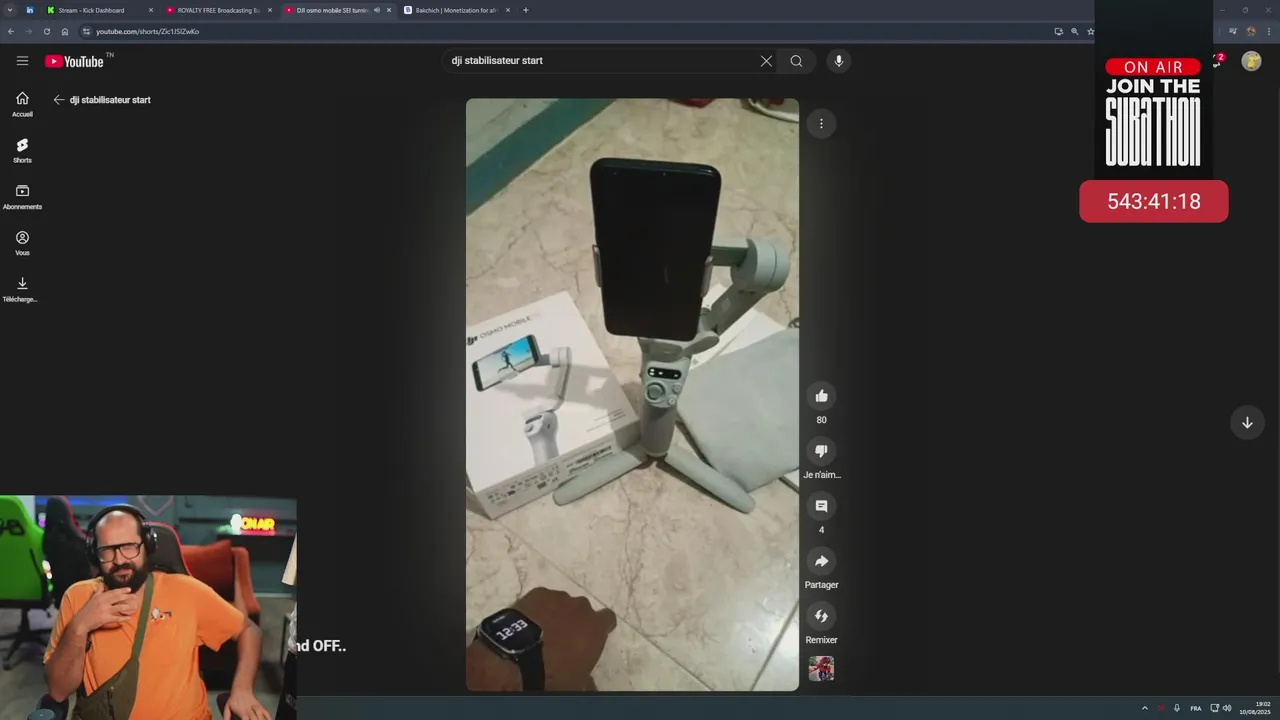Screen dimensions: 1280x720
Task: Open the taskbar network display icon
Action: [x=1215, y=708]
